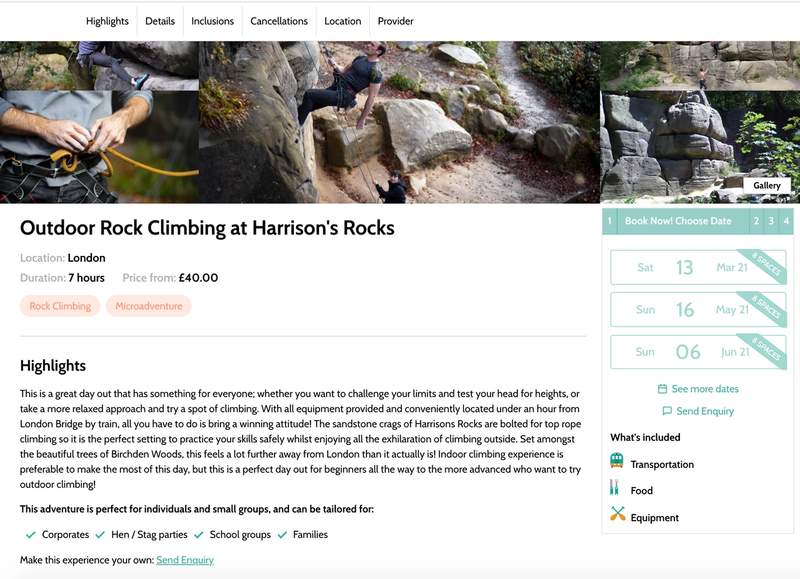Viewport: 800px width, 579px height.
Task: Select booking step 2
Action: coord(756,221)
